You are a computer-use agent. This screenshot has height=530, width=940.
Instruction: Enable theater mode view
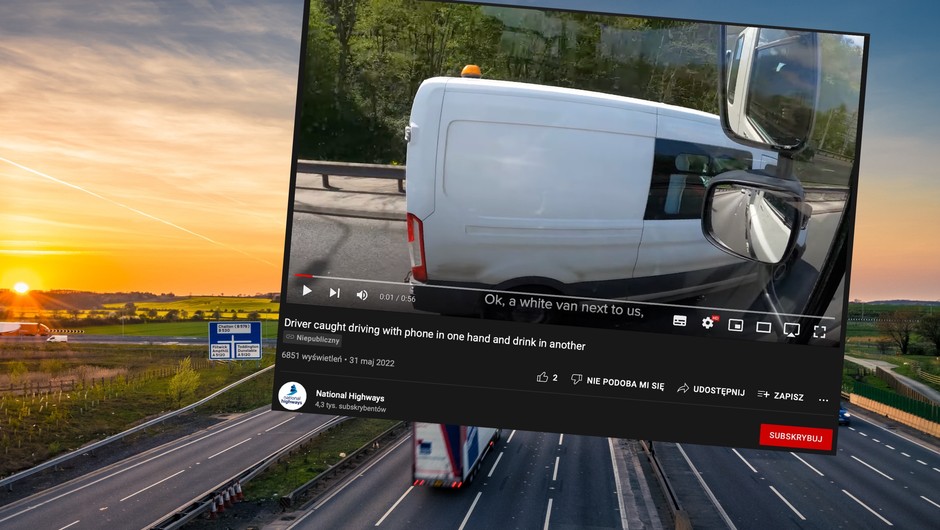pos(763,327)
